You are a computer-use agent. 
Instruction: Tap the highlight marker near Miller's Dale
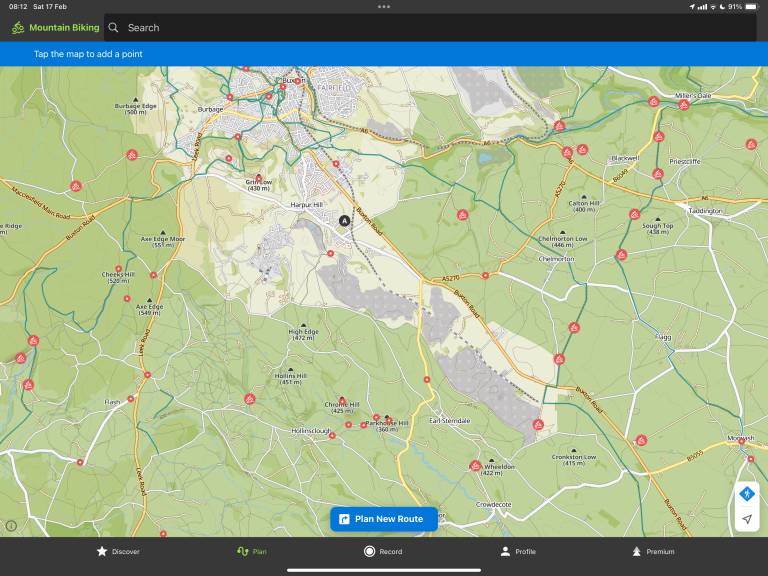pyautogui.click(x=684, y=104)
